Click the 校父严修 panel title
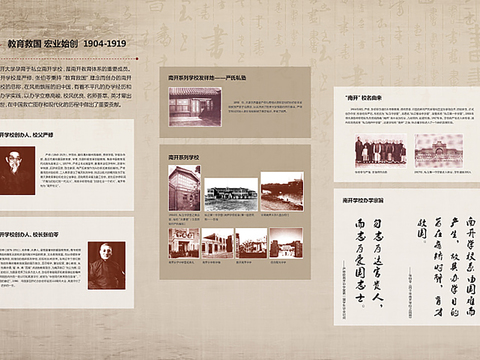This screenshot has width=480, height=360. click(27, 135)
